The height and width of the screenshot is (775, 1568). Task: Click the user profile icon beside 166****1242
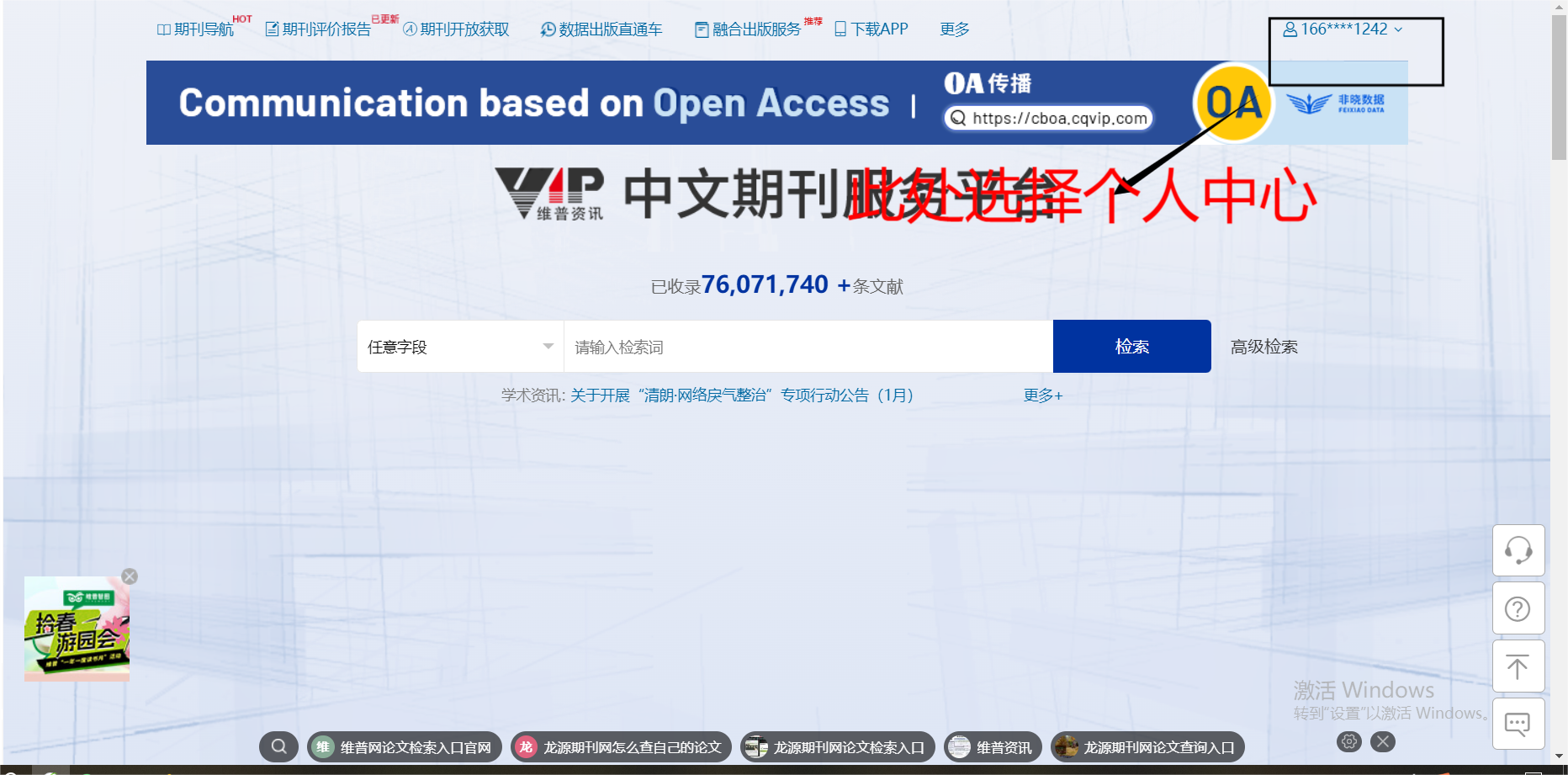(1290, 29)
